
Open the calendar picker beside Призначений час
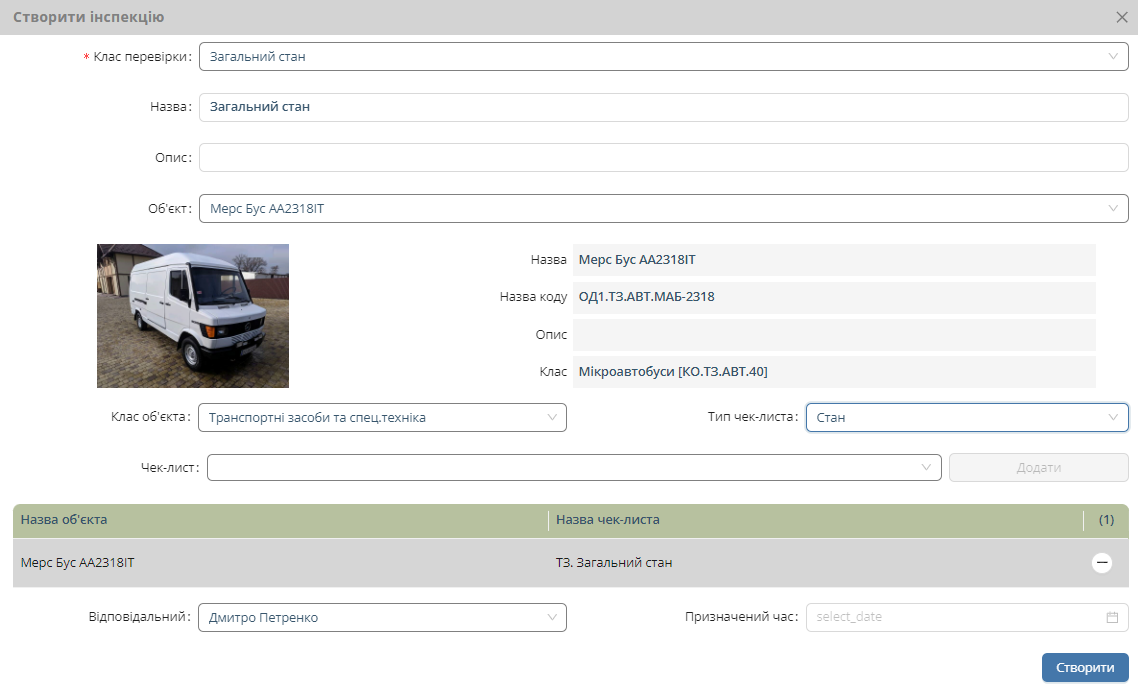point(1111,617)
